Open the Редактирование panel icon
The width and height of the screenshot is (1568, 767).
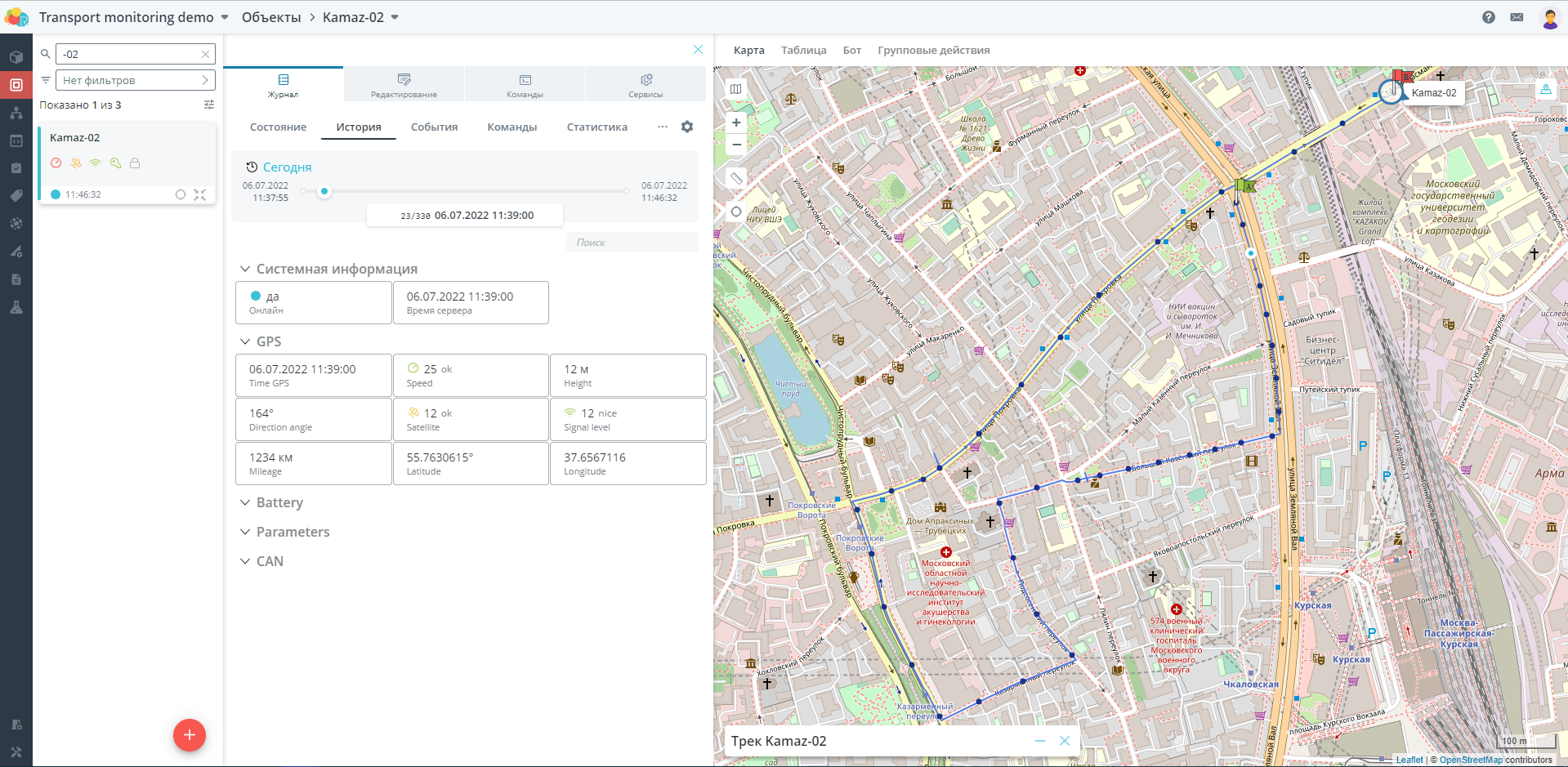point(404,84)
